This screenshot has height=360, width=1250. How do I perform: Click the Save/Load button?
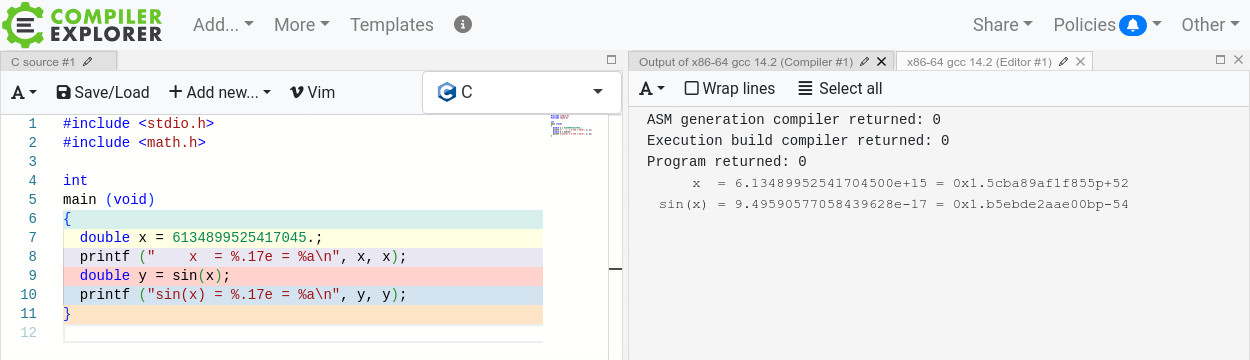102,92
